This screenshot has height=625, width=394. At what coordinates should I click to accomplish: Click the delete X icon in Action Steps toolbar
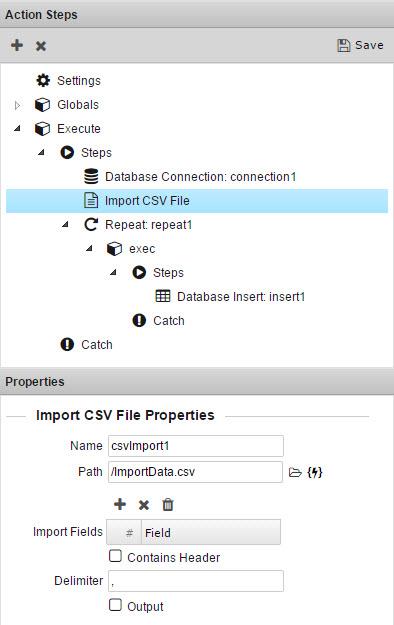point(41,46)
